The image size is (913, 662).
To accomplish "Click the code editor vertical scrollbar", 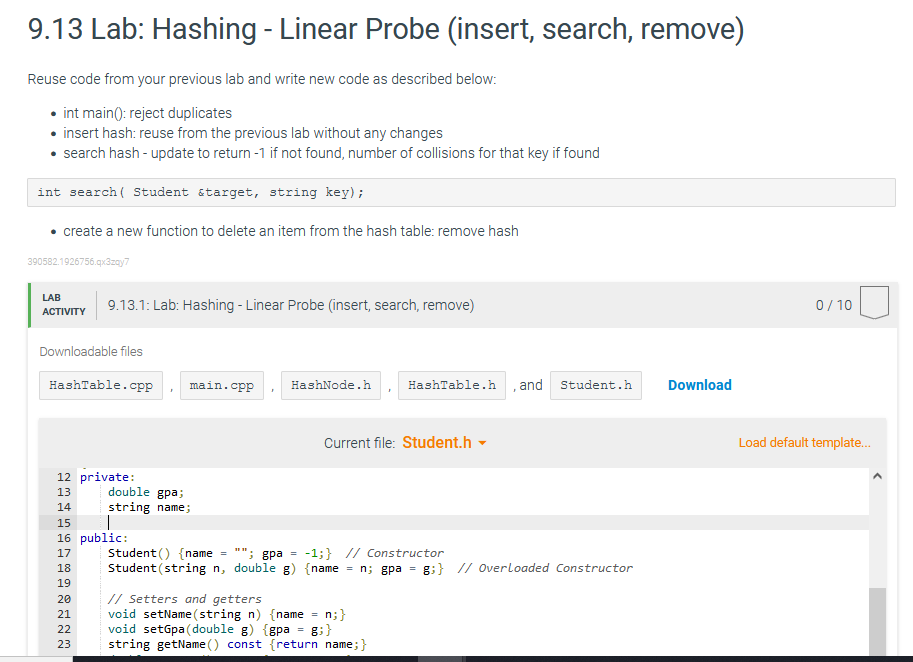I will tap(877, 560).
